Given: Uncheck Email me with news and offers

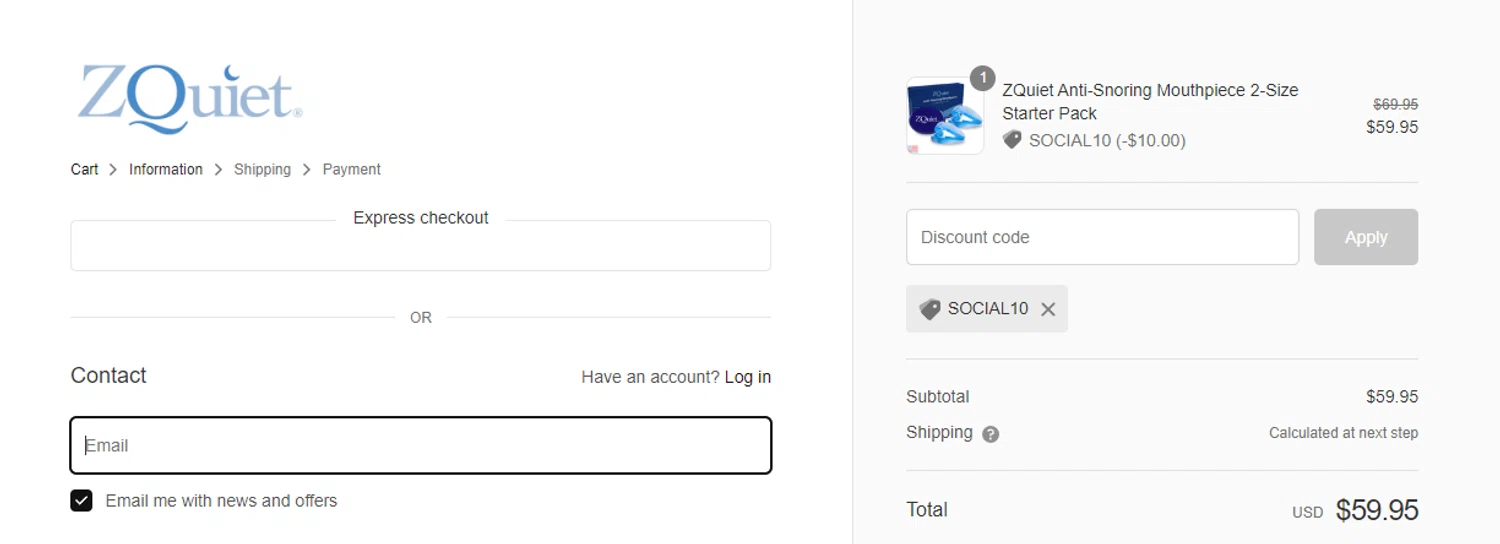Looking at the screenshot, I should [81, 501].
